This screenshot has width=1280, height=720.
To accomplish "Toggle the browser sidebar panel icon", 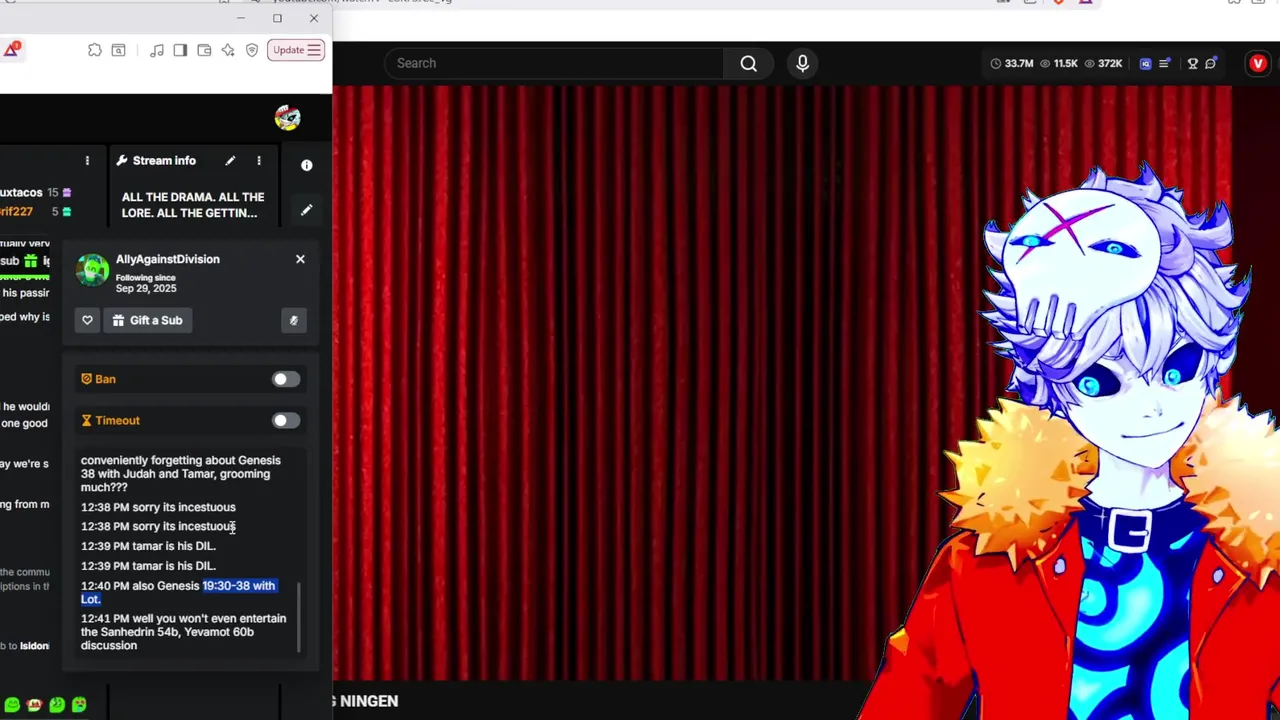I will [180, 50].
